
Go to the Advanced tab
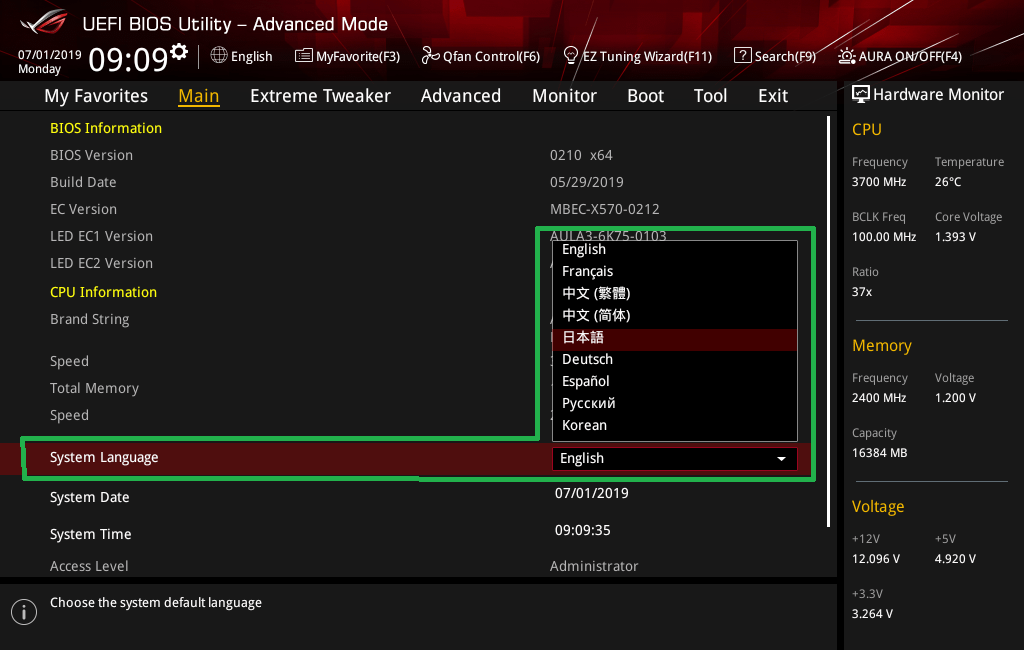(460, 96)
